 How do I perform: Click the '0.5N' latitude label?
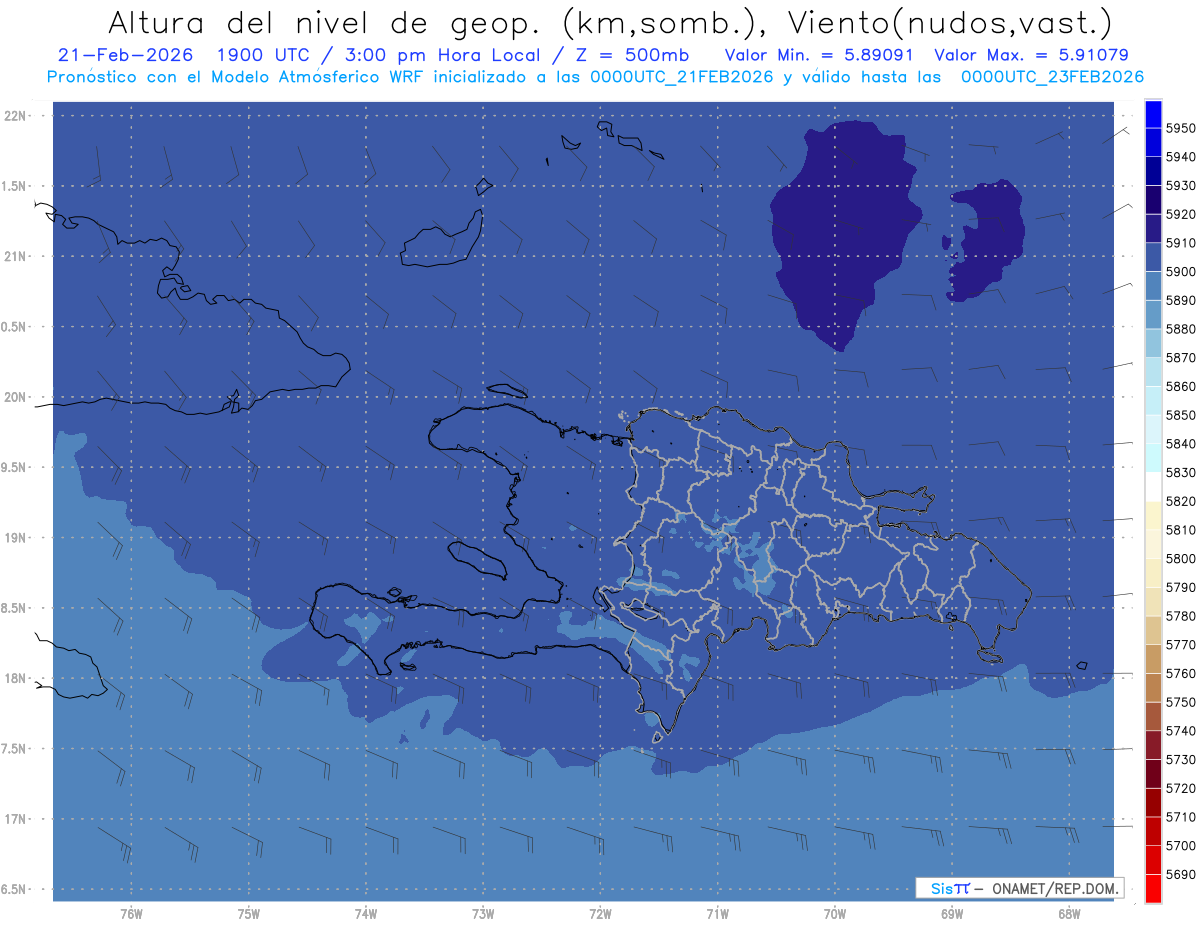[15, 327]
